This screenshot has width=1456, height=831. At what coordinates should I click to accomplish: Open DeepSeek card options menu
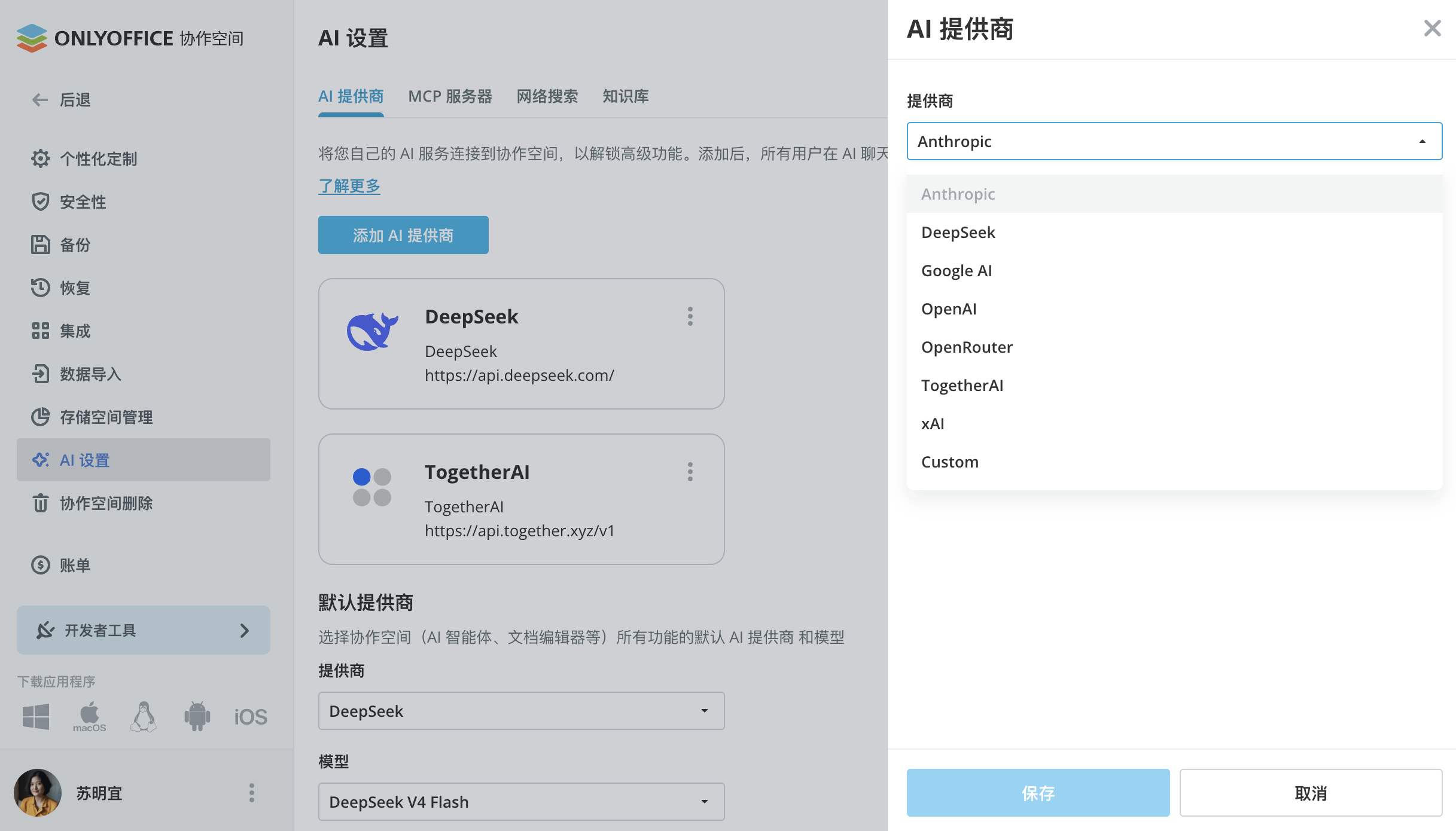click(690, 316)
